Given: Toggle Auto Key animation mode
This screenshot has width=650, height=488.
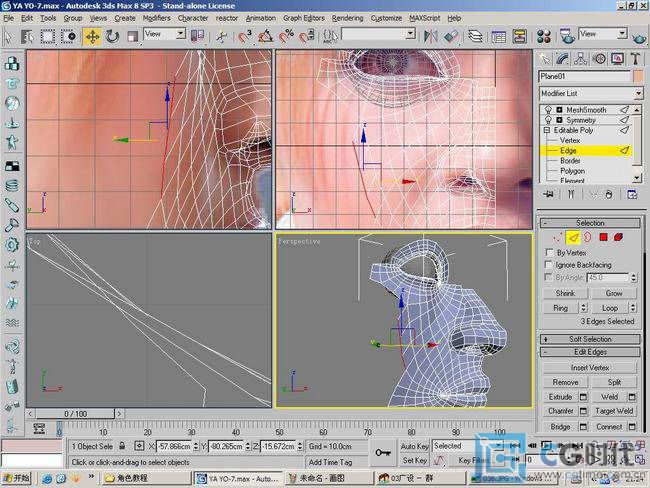Looking at the screenshot, I should (x=414, y=446).
